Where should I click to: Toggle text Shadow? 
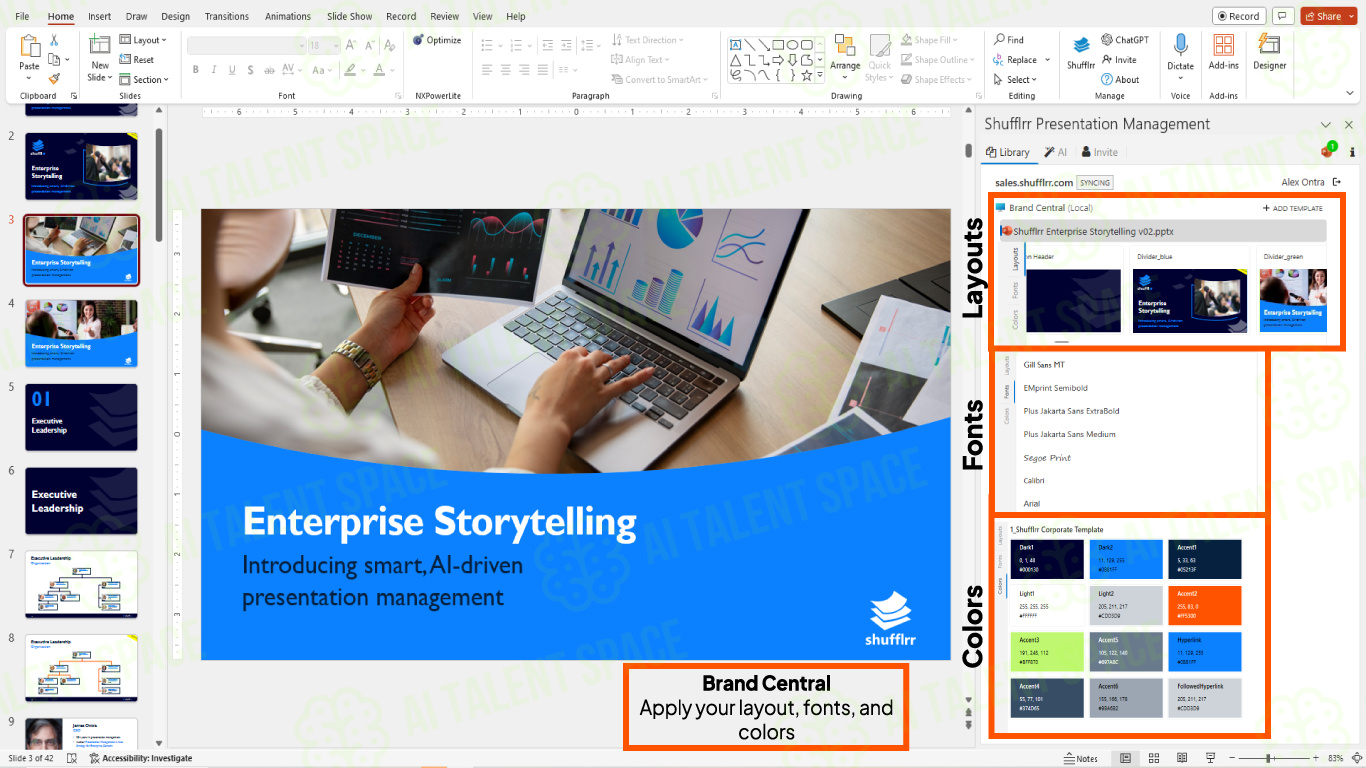(x=250, y=70)
